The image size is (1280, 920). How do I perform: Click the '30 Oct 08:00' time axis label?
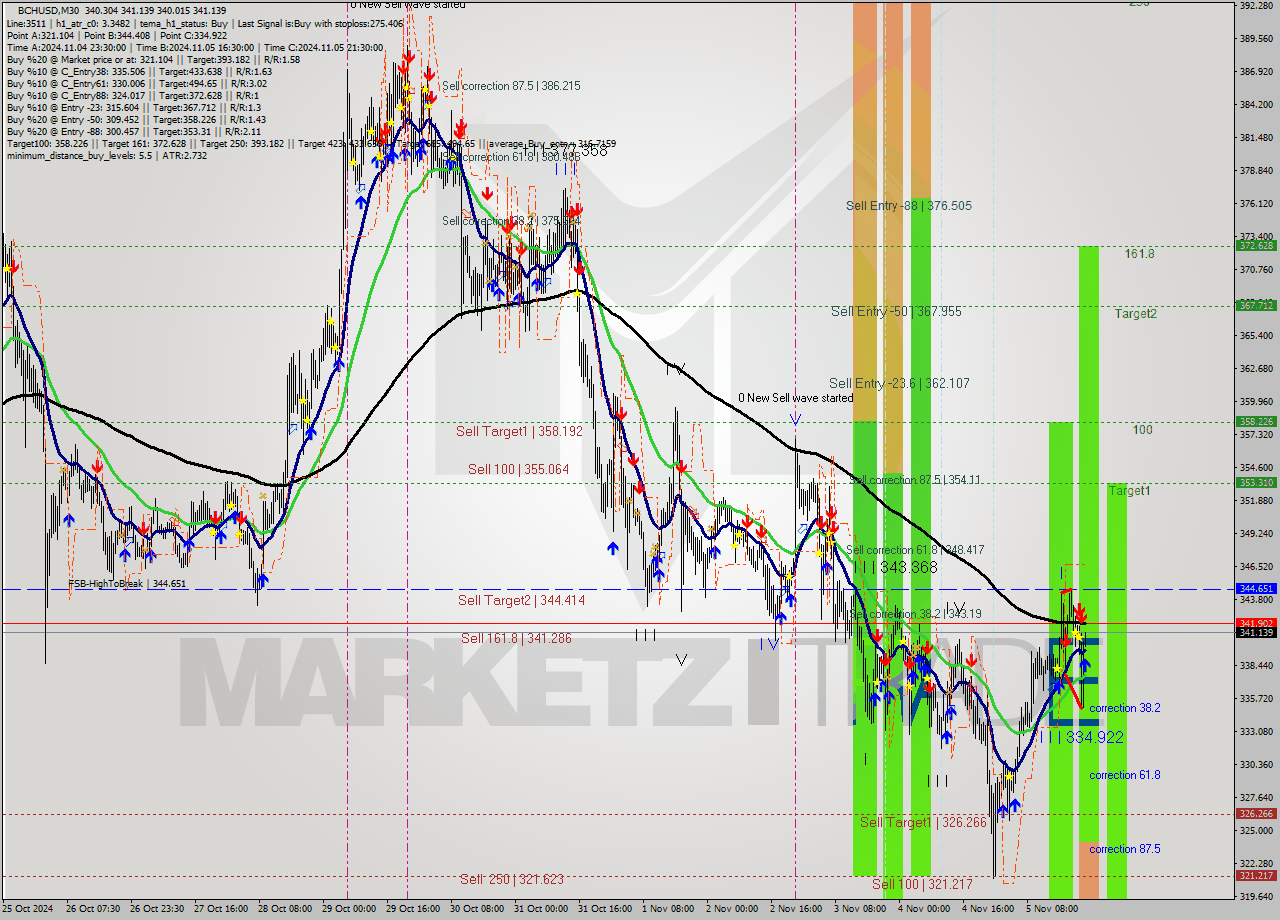point(477,909)
